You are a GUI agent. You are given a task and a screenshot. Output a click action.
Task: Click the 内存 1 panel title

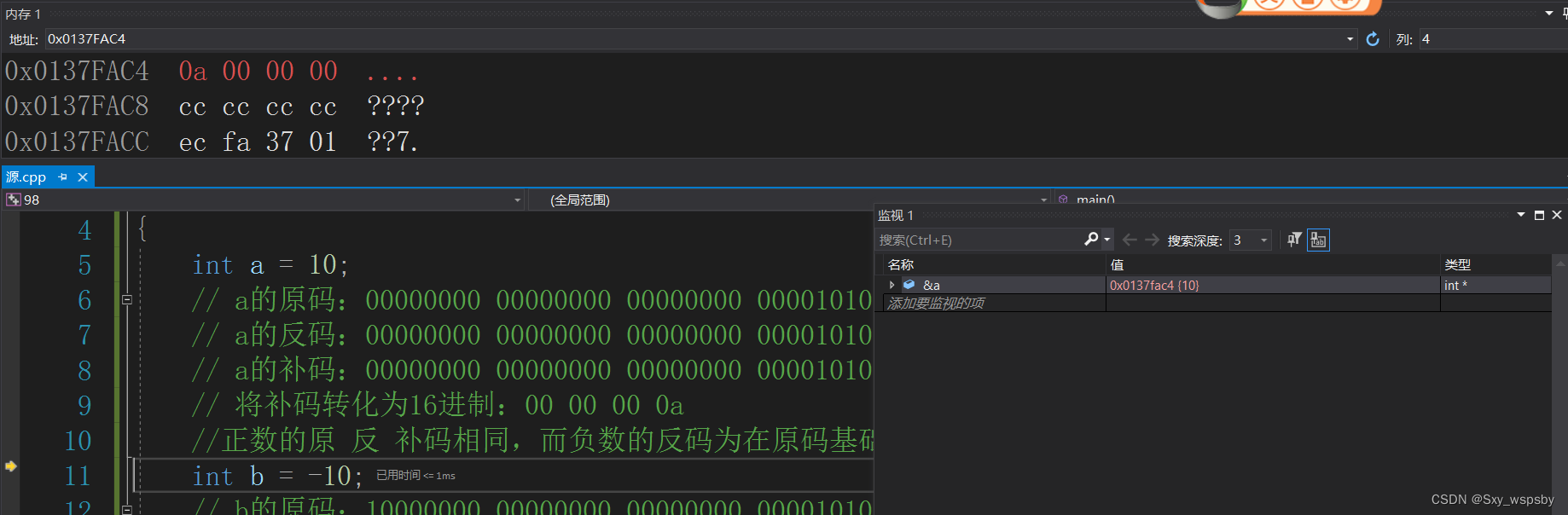23,14
